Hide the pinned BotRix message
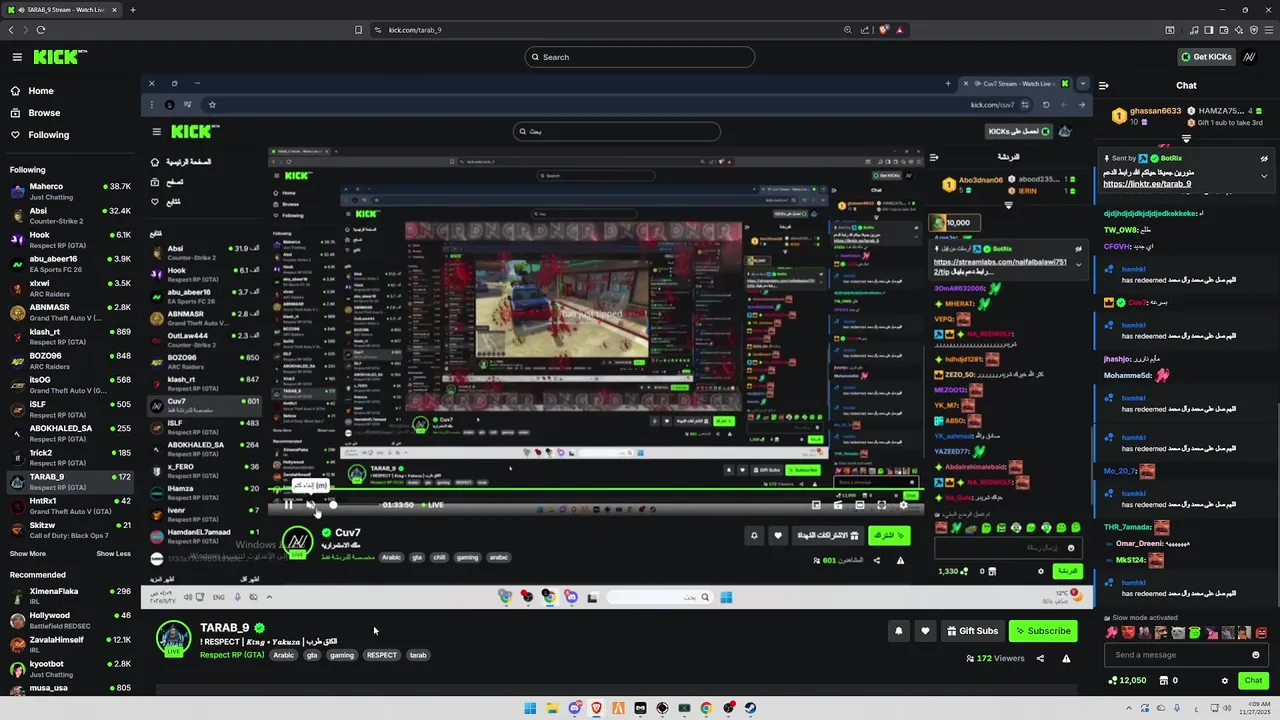1280x720 pixels. pyautogui.click(x=1264, y=158)
